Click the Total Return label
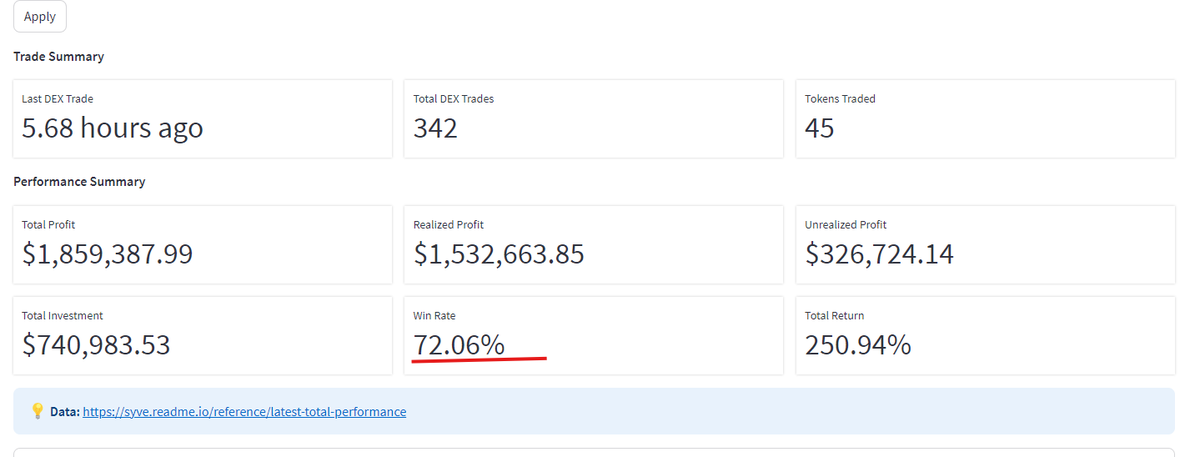The height and width of the screenshot is (457, 1200). 835,315
